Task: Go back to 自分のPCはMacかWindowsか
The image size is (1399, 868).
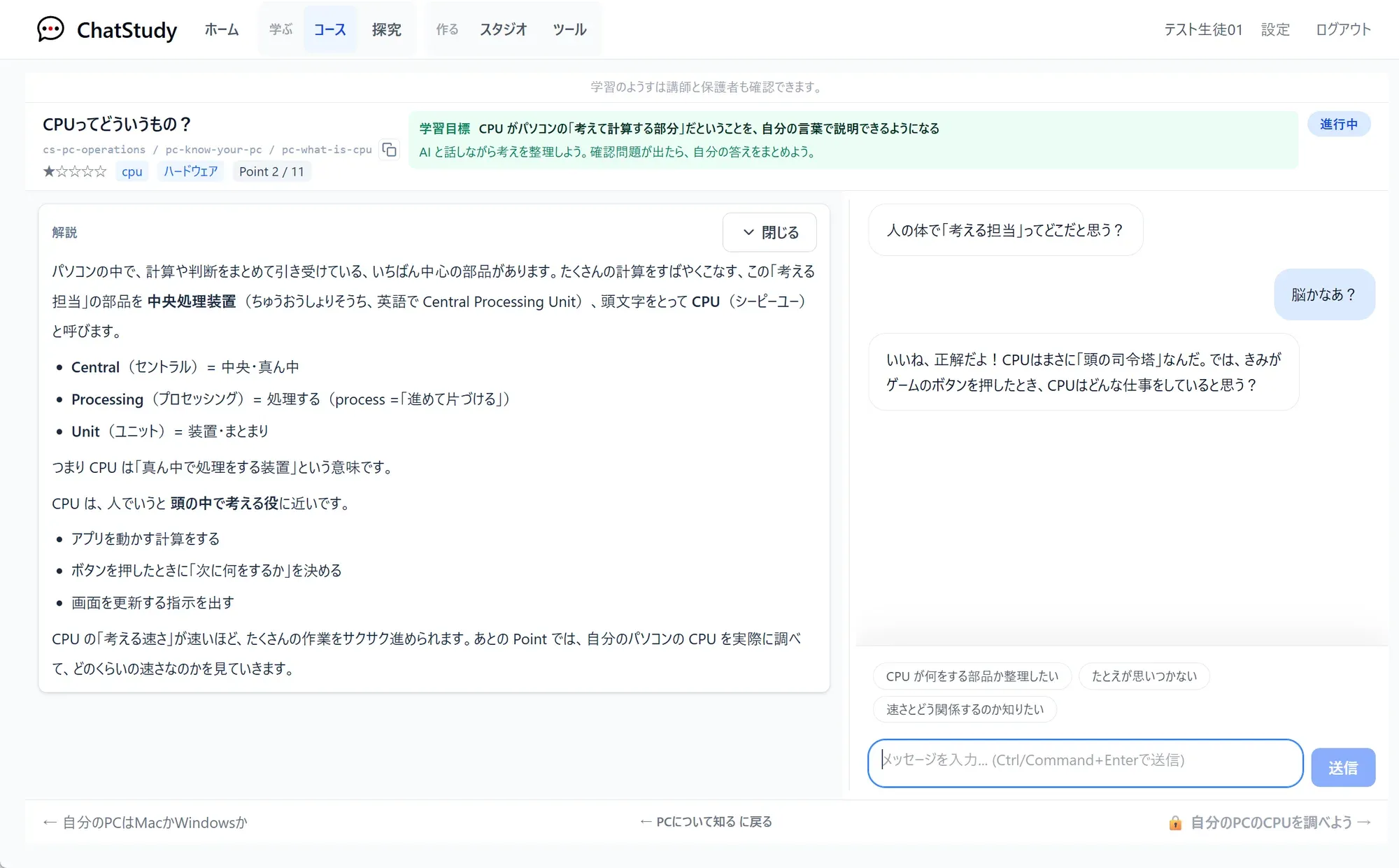Action: click(x=145, y=823)
